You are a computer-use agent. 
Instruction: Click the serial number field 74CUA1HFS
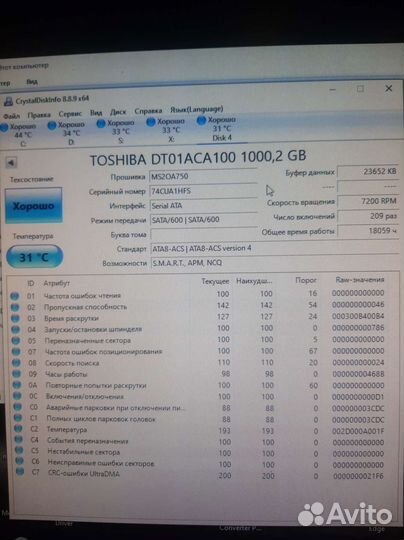[204, 191]
